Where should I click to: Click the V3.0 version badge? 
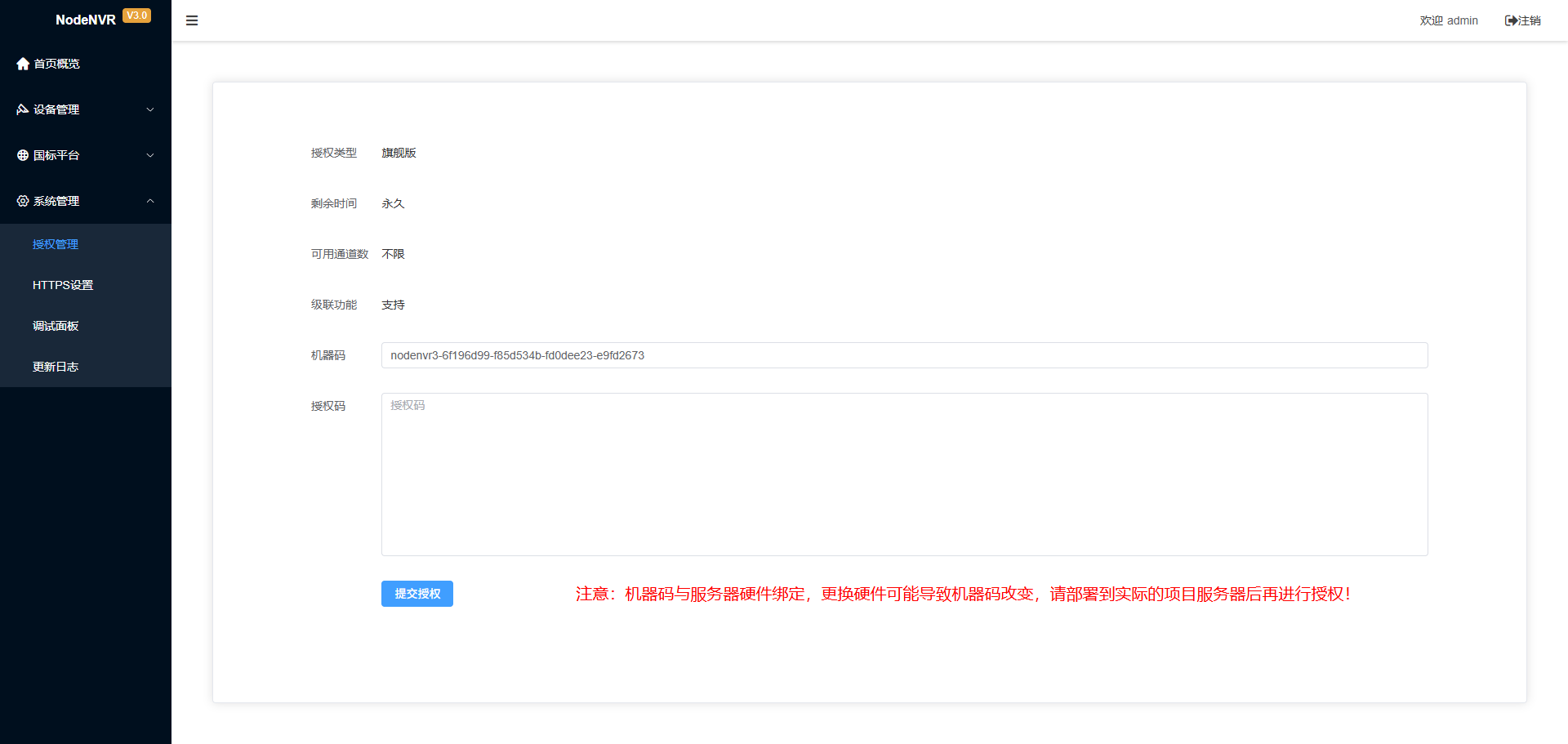pos(137,16)
